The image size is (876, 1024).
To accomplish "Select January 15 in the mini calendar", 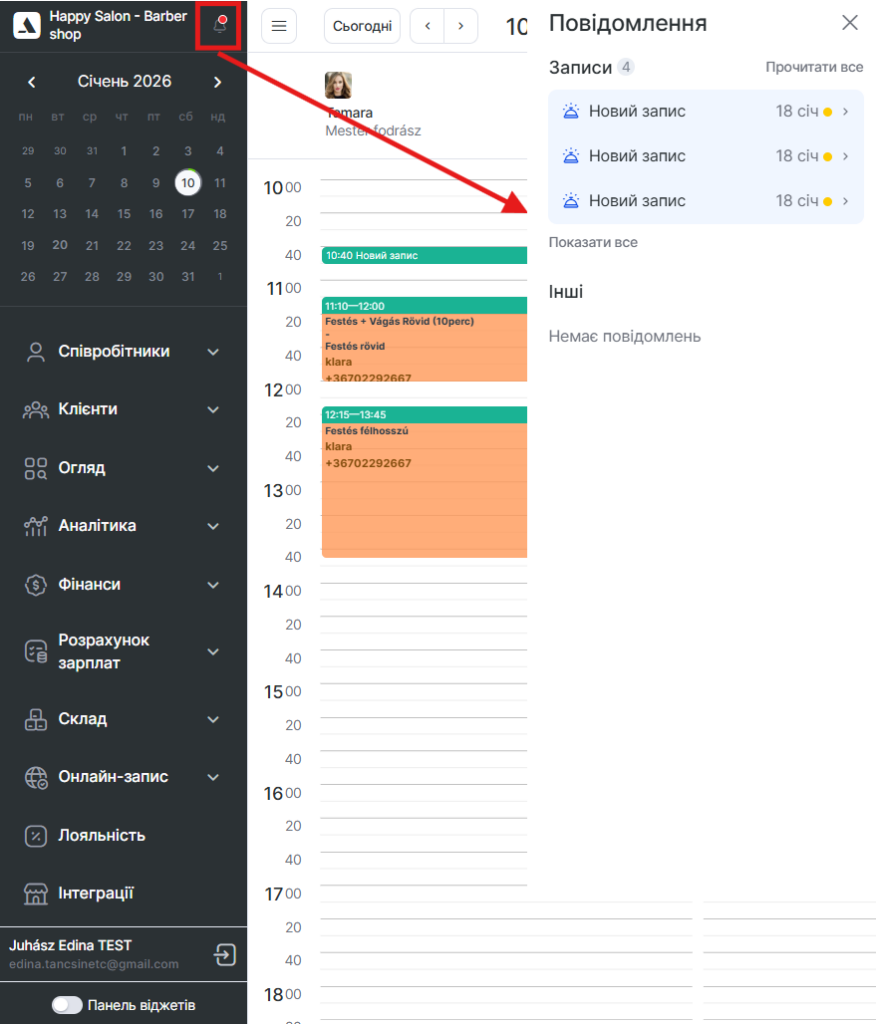I will (x=124, y=214).
